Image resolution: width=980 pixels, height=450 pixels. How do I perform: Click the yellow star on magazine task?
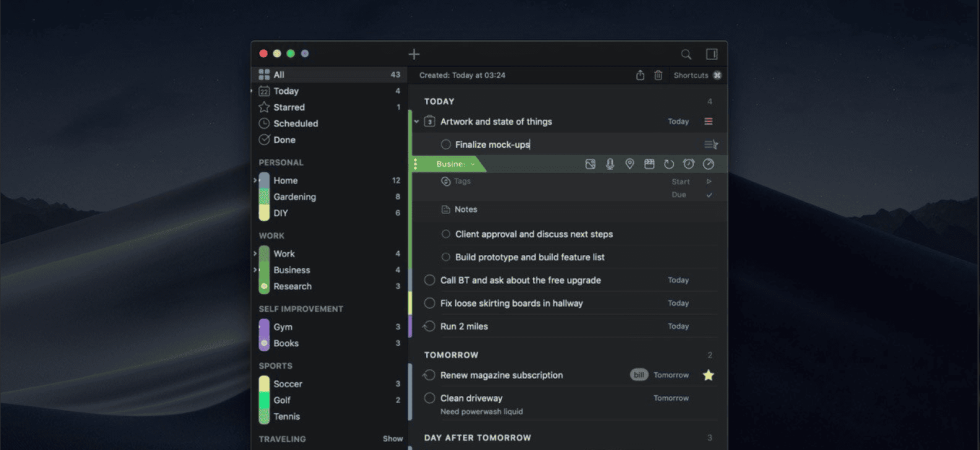click(708, 375)
